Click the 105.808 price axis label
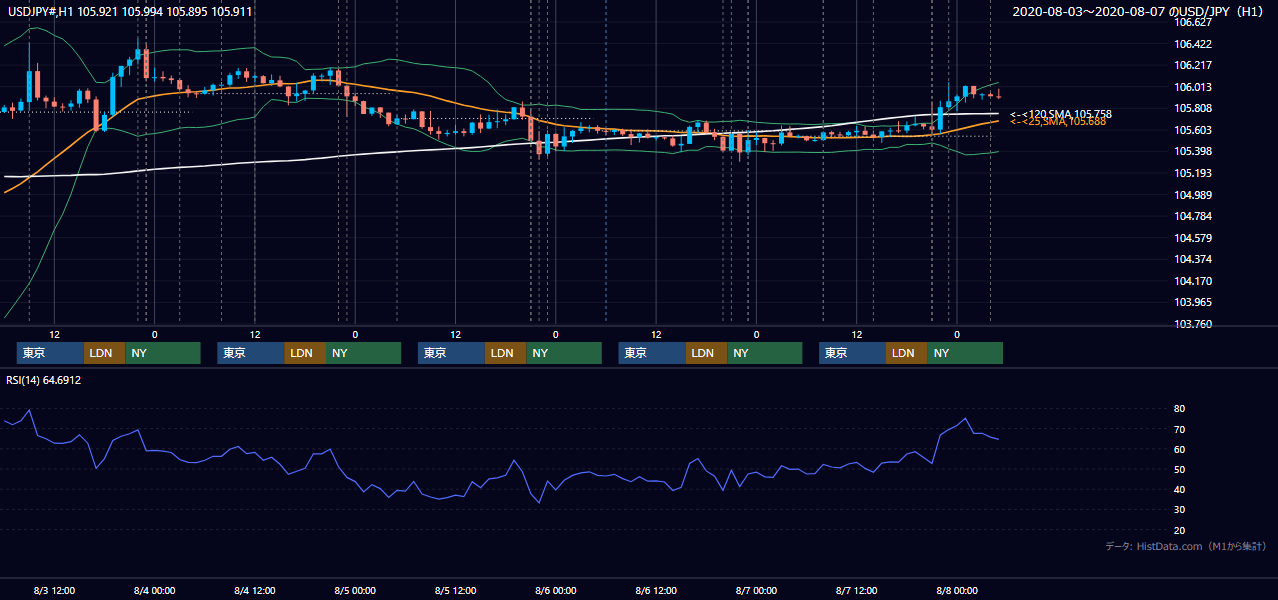Viewport: 1278px width, 600px height. 1194,108
